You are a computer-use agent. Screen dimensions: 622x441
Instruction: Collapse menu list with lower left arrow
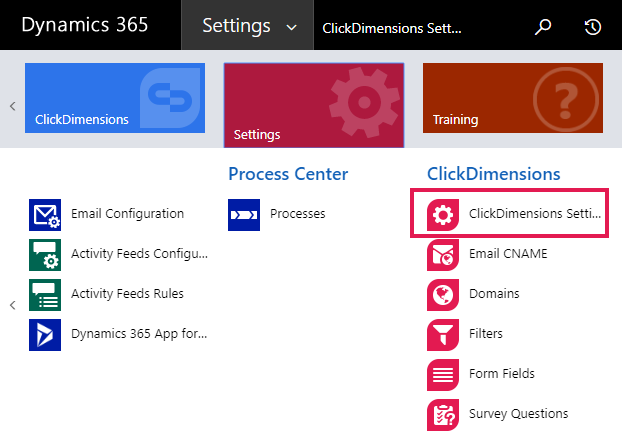click(x=13, y=305)
